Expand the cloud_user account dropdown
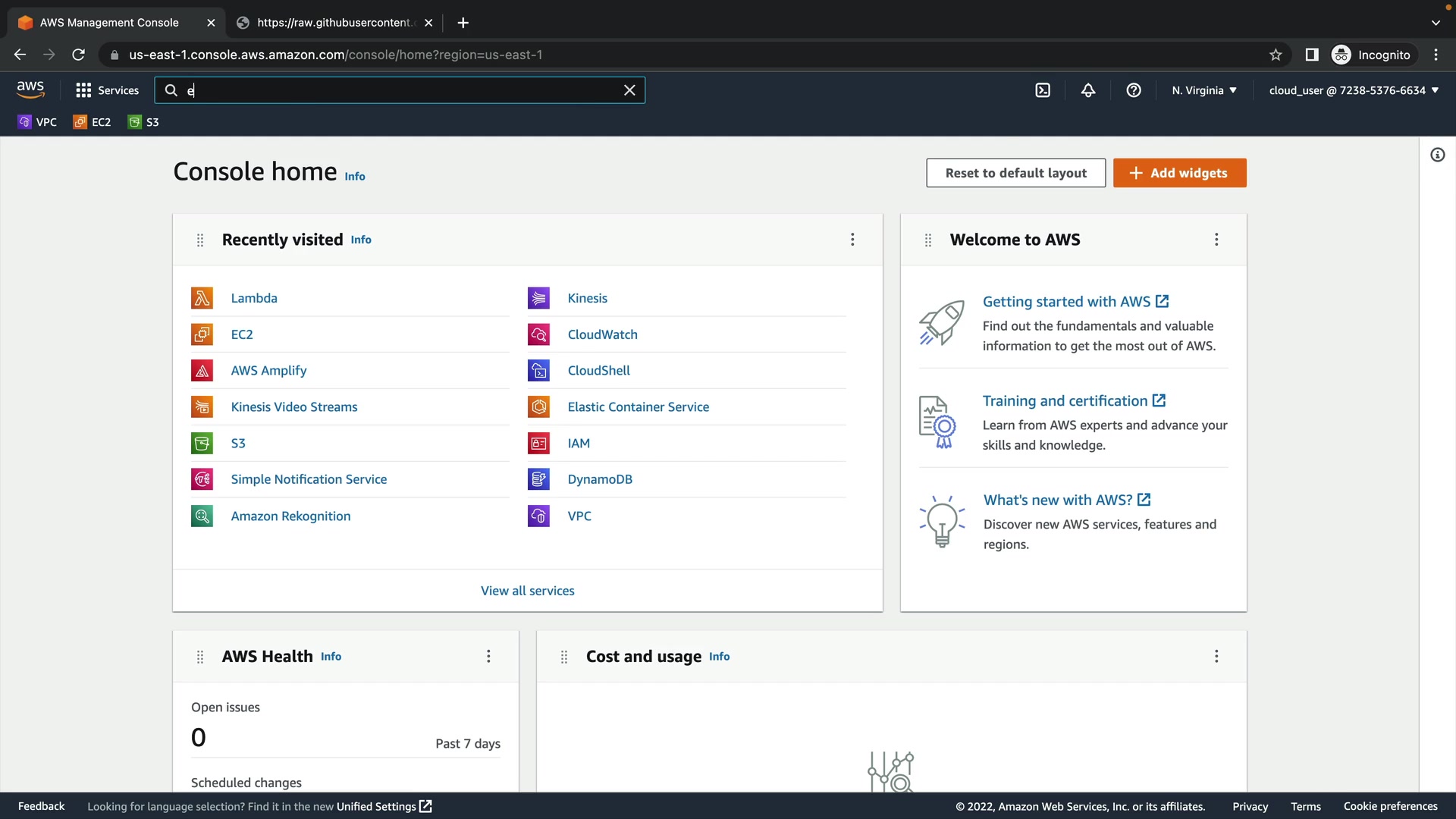Image resolution: width=1456 pixels, height=819 pixels. click(x=1354, y=90)
